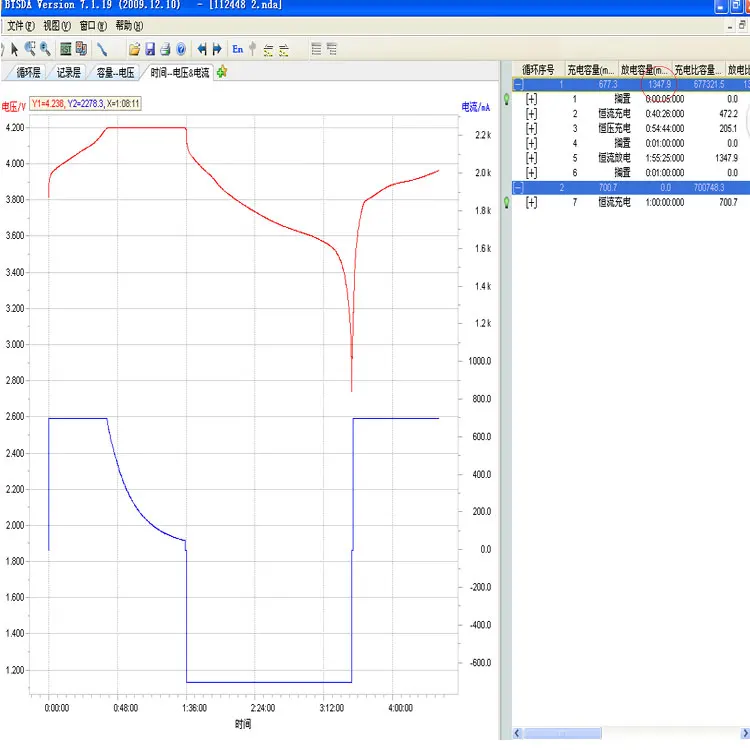Add a new chart tab with green plus
750x750 pixels.
pyautogui.click(x=221, y=72)
